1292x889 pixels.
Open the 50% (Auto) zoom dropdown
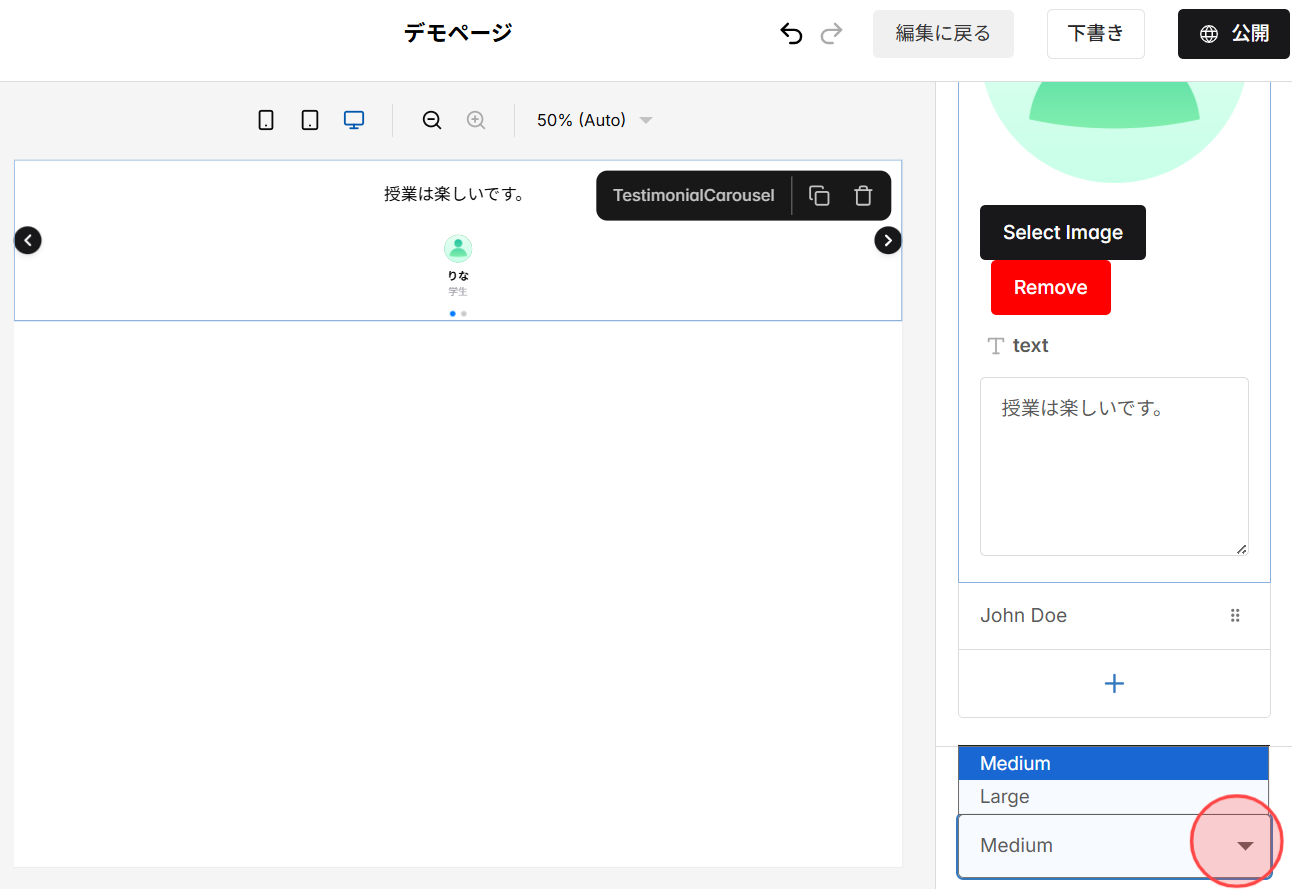pyautogui.click(x=593, y=120)
